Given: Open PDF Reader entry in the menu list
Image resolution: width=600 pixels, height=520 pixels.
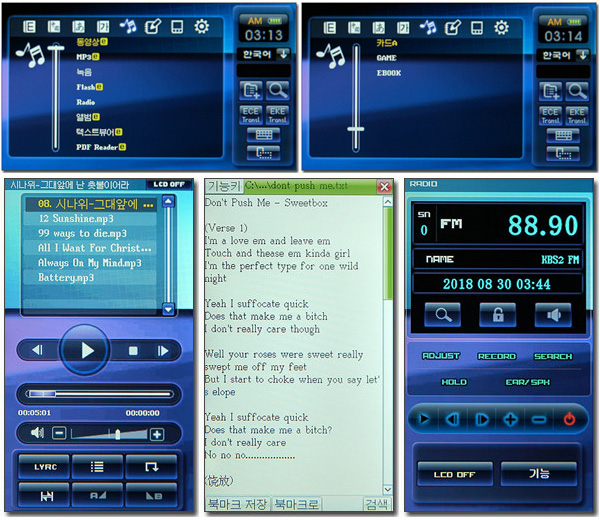Looking at the screenshot, I should (x=101, y=147).
